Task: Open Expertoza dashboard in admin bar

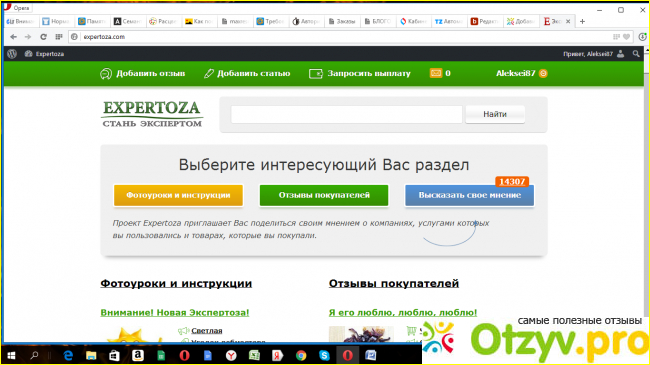Action: (x=44, y=54)
